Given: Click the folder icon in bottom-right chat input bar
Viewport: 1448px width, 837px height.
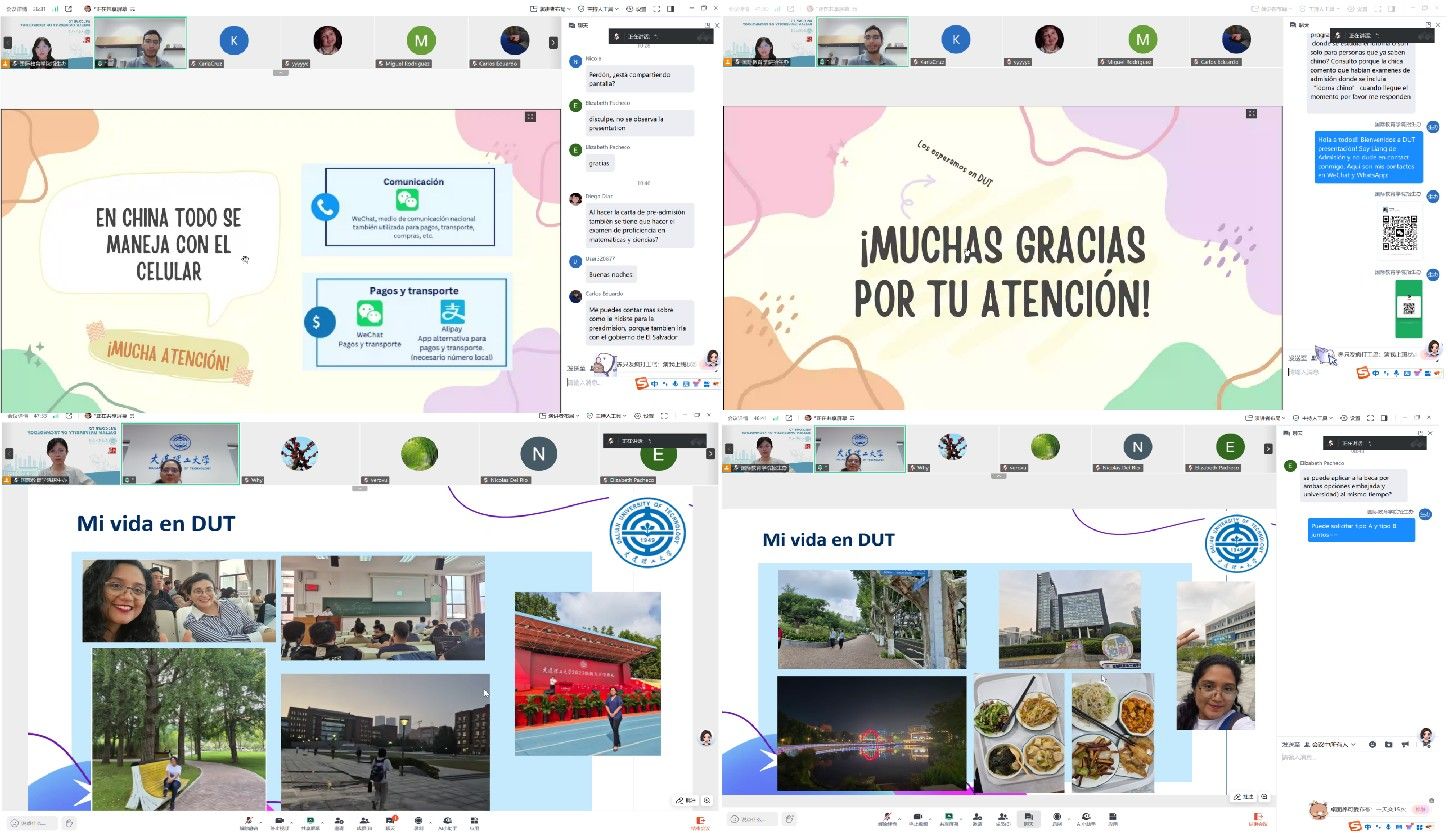Looking at the screenshot, I should tap(1389, 744).
